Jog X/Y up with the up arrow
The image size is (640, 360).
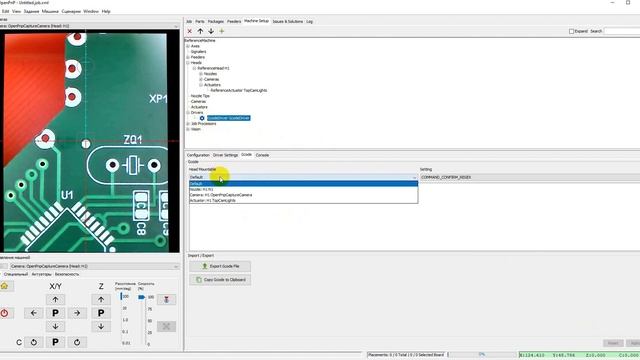click(55, 300)
